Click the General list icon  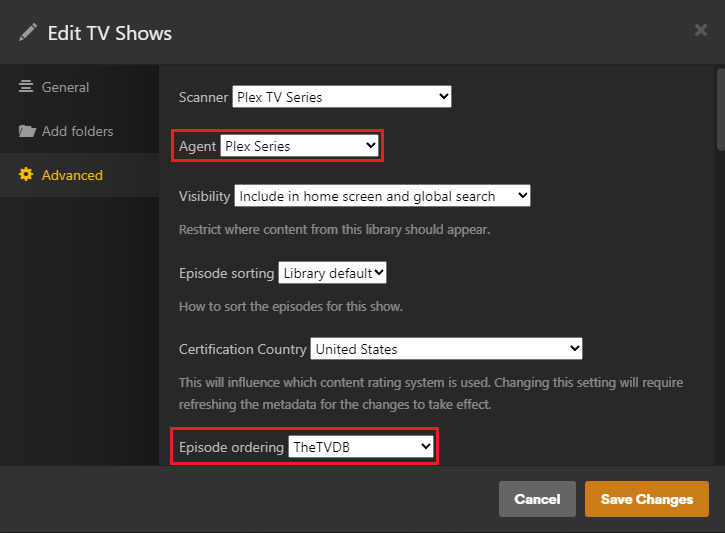point(26,86)
